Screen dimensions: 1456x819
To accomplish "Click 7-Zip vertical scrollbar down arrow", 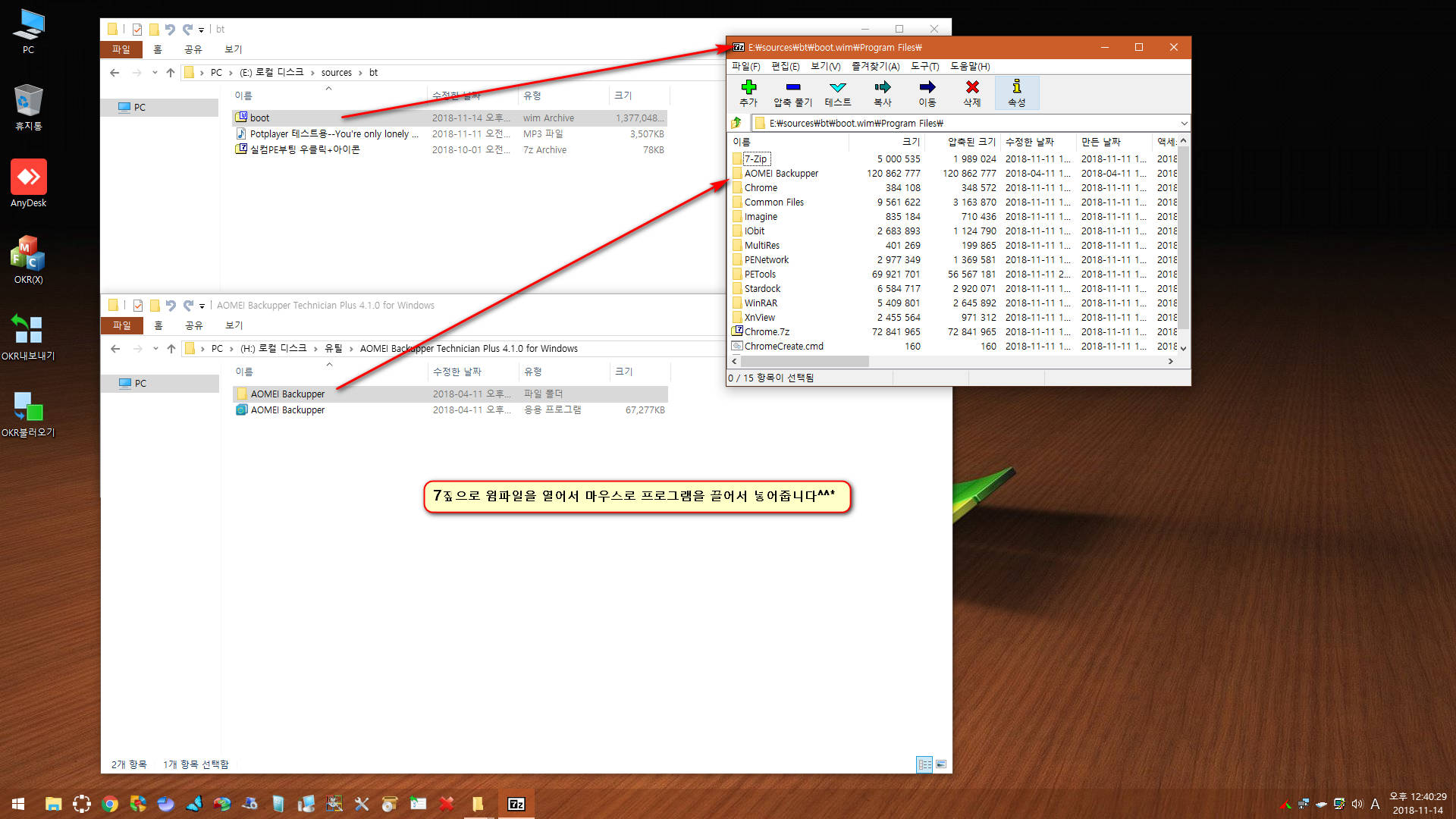I will pos(1184,348).
